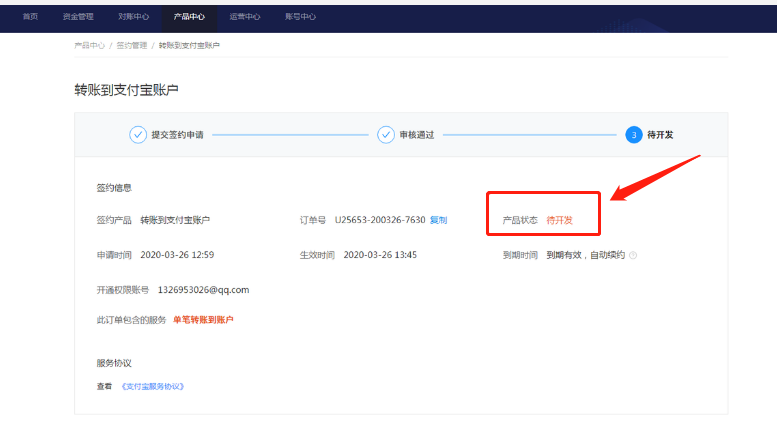Click the 提交签约申请 step checkmark icon
This screenshot has width=777, height=427.
(138, 135)
